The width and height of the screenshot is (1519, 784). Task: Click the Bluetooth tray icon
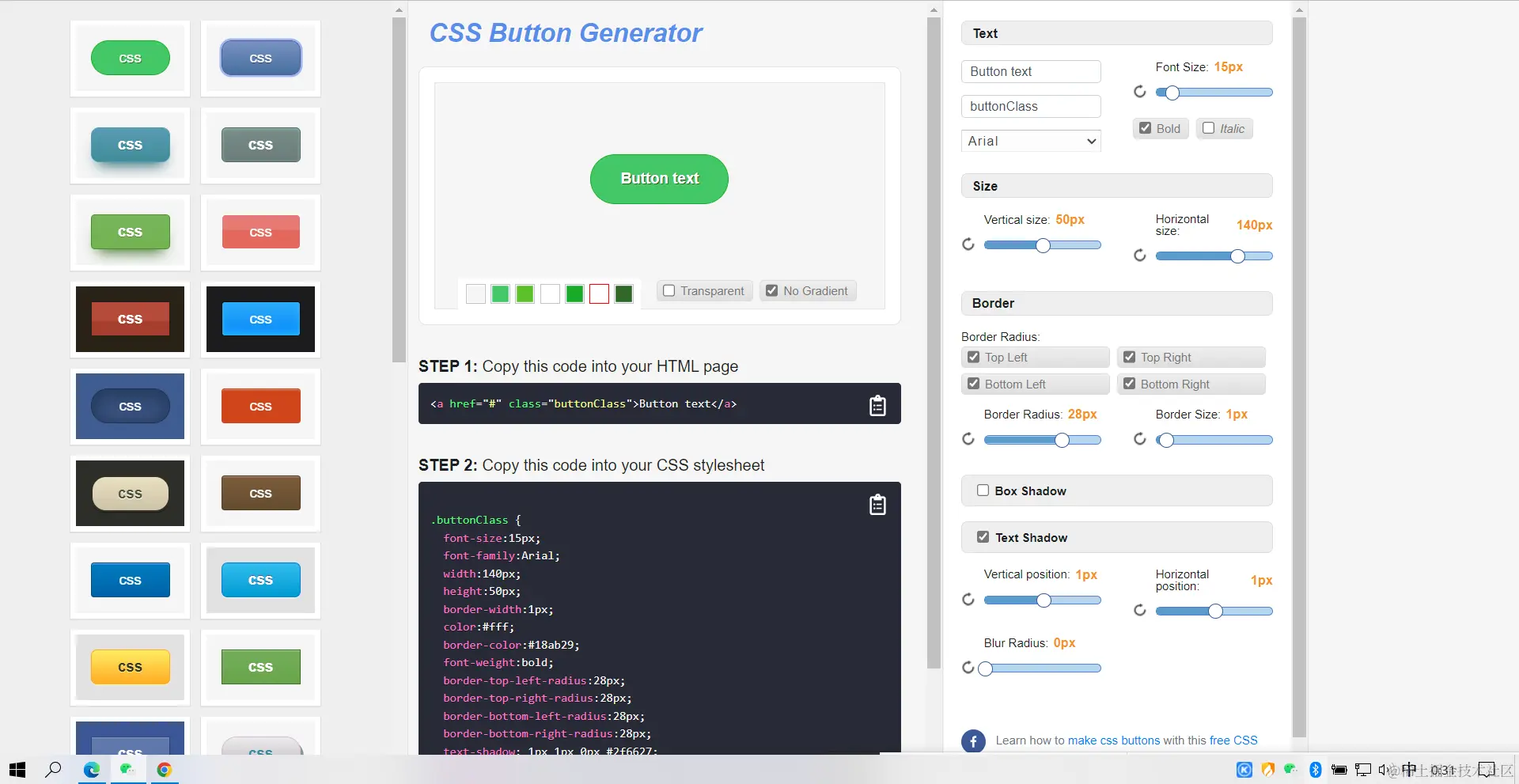[1316, 770]
